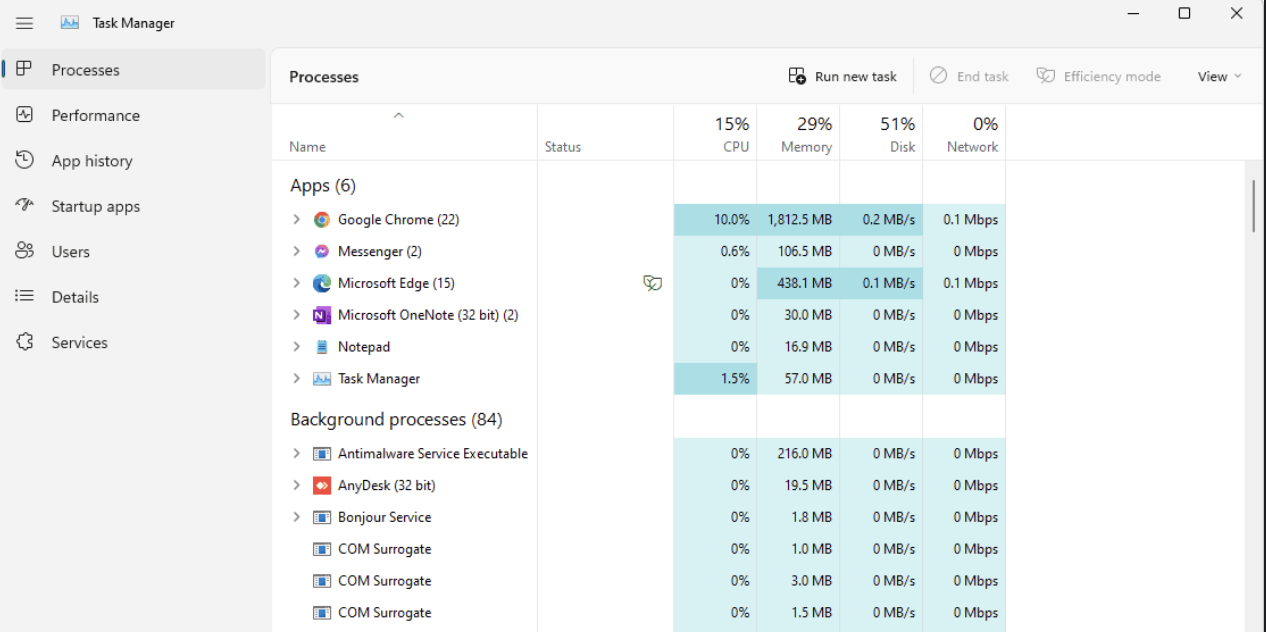1266x632 pixels.
Task: Open the View dropdown menu
Action: coord(1219,76)
